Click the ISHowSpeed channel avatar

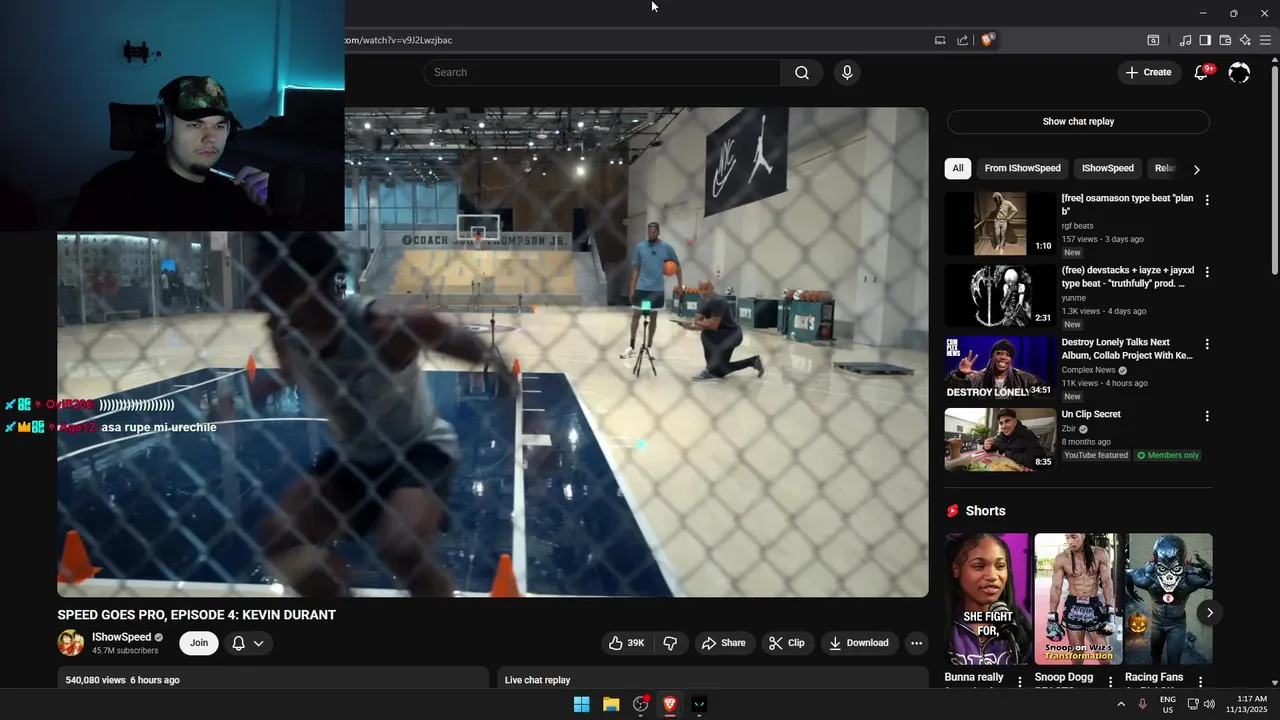coord(71,643)
